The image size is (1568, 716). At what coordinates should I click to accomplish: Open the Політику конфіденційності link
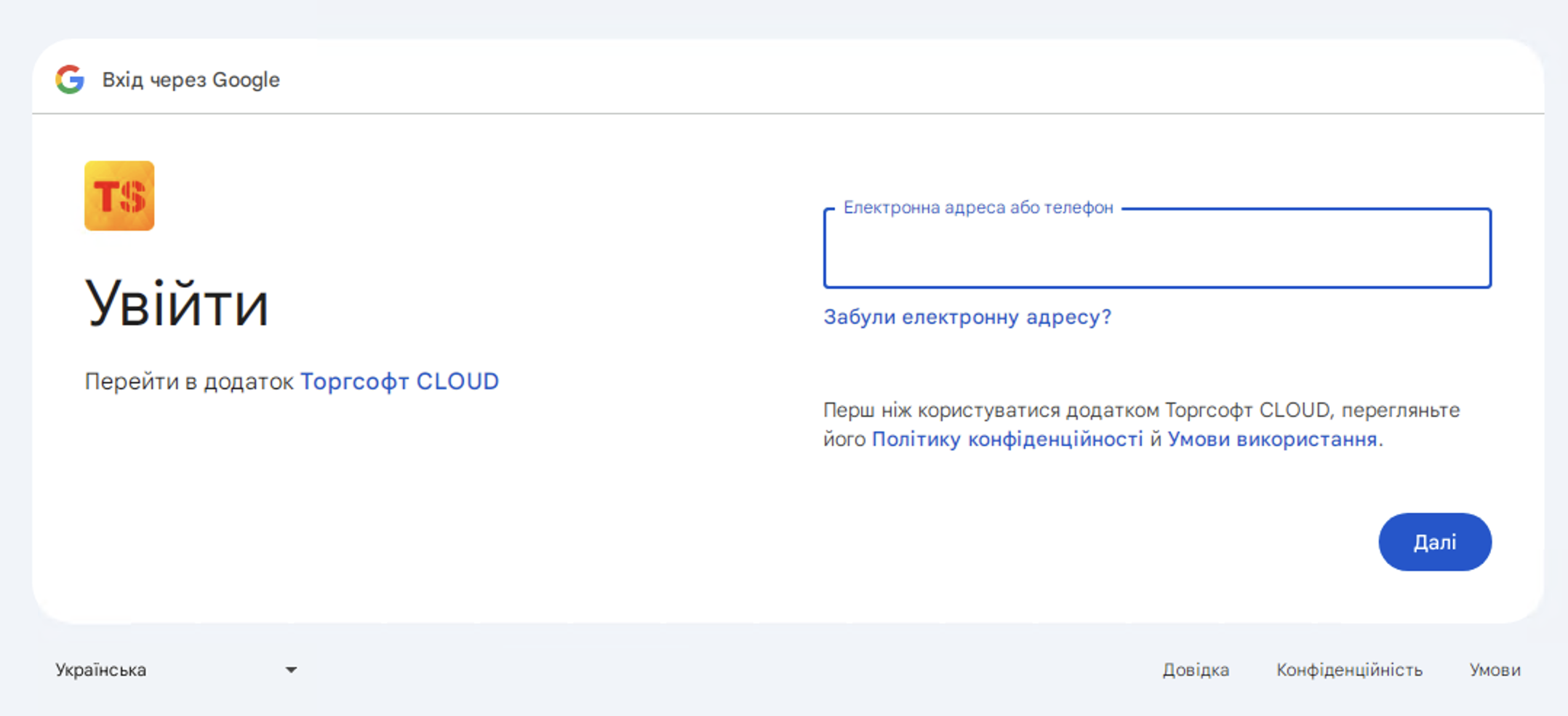(1007, 439)
